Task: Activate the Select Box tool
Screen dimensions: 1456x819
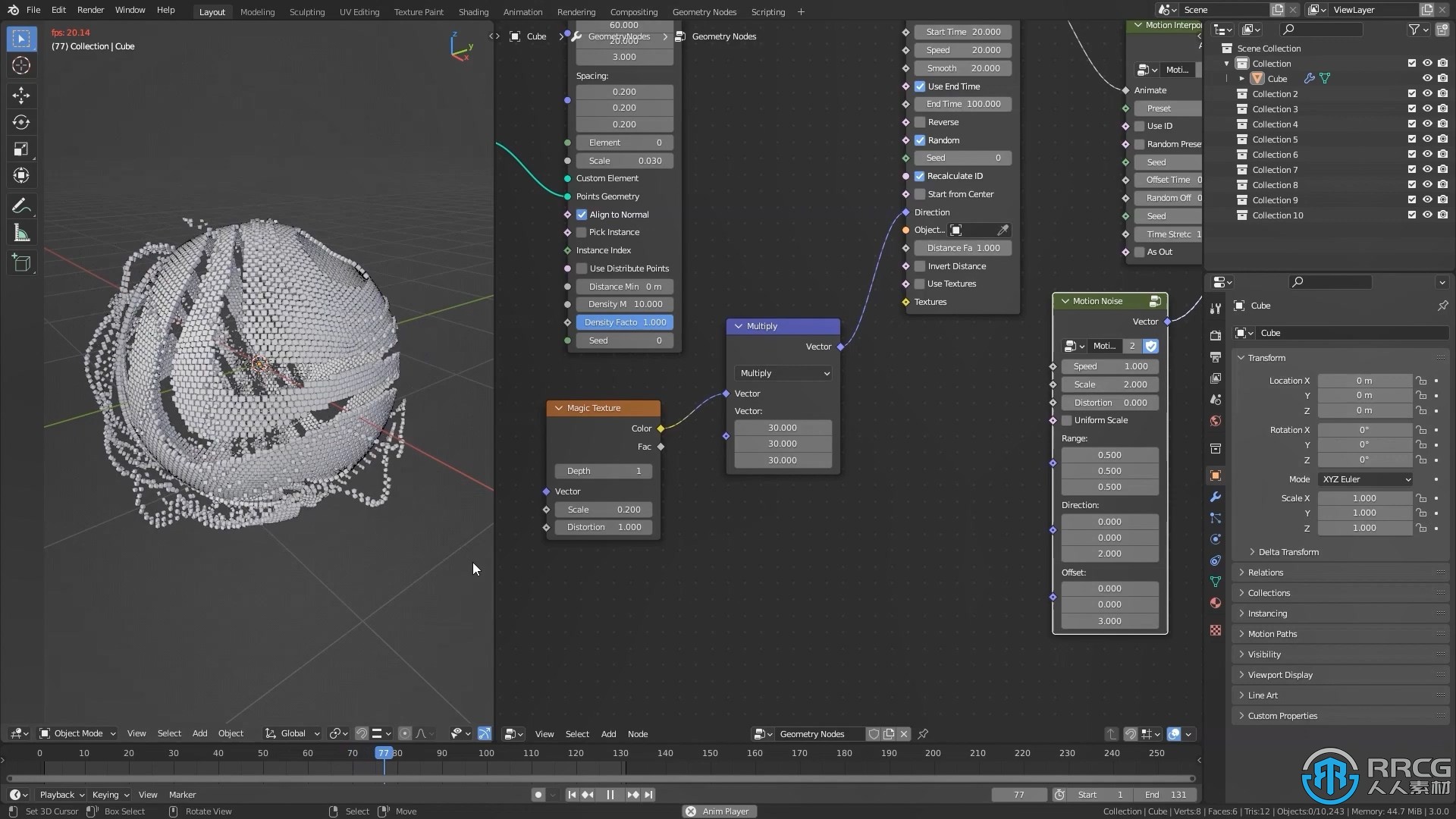Action: pos(21,38)
